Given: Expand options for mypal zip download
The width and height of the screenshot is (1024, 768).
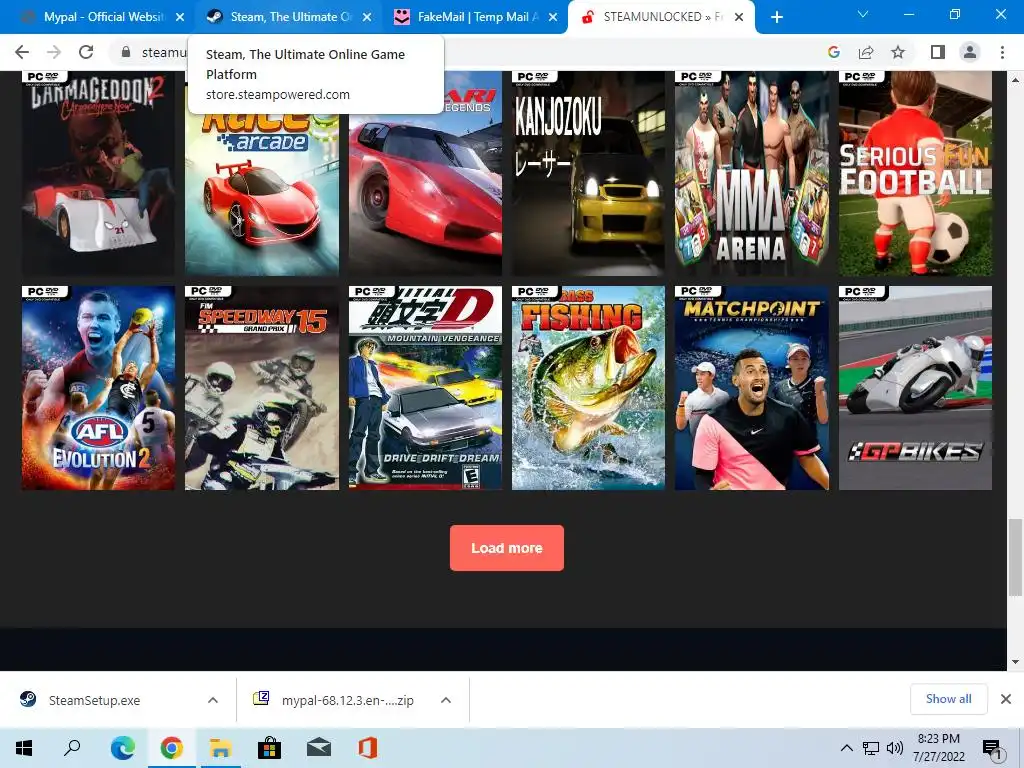Looking at the screenshot, I should point(446,700).
